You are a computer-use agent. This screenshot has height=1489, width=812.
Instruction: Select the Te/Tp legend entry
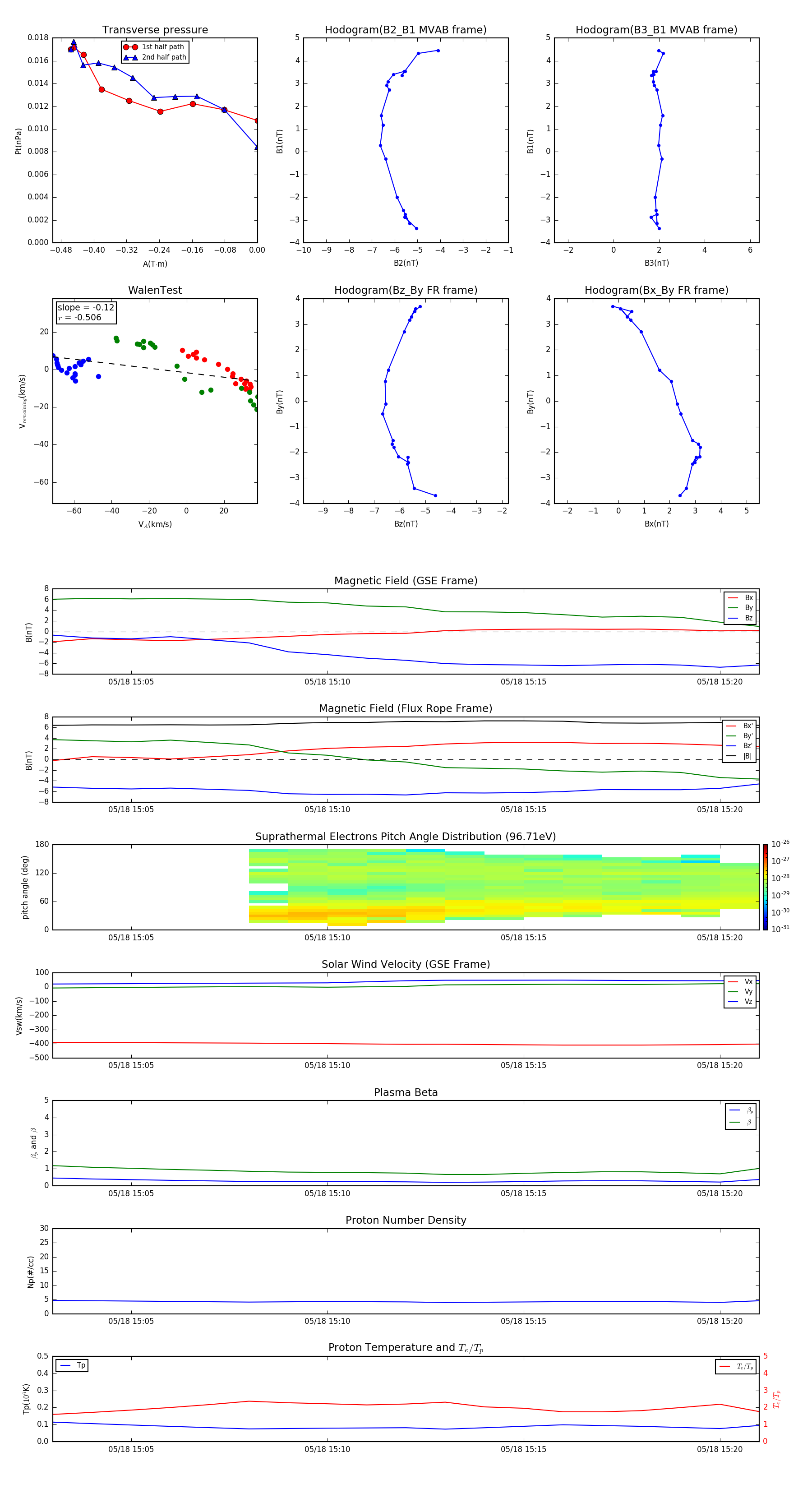pyautogui.click(x=736, y=1366)
